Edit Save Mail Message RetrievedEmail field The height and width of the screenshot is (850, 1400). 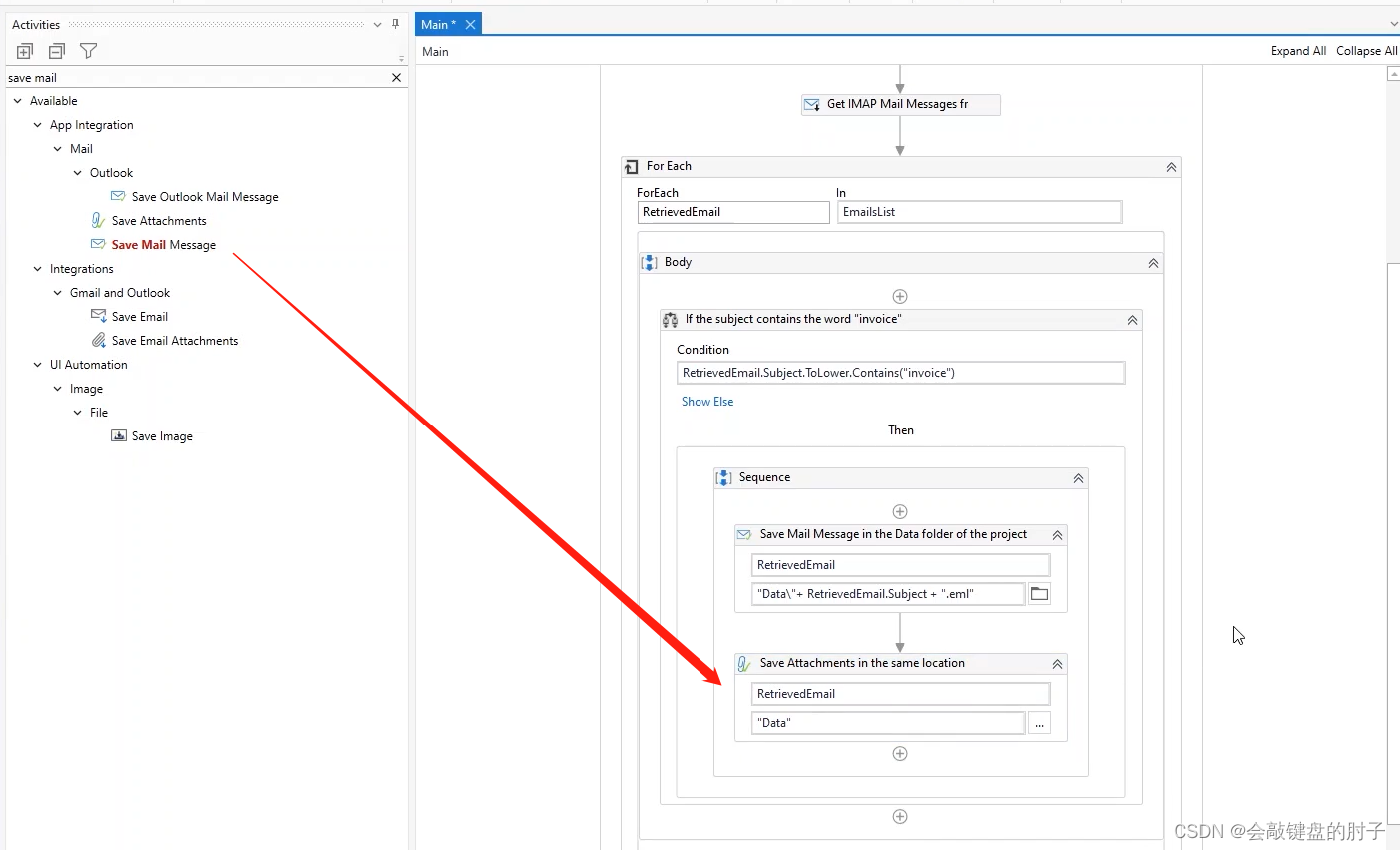[900, 565]
